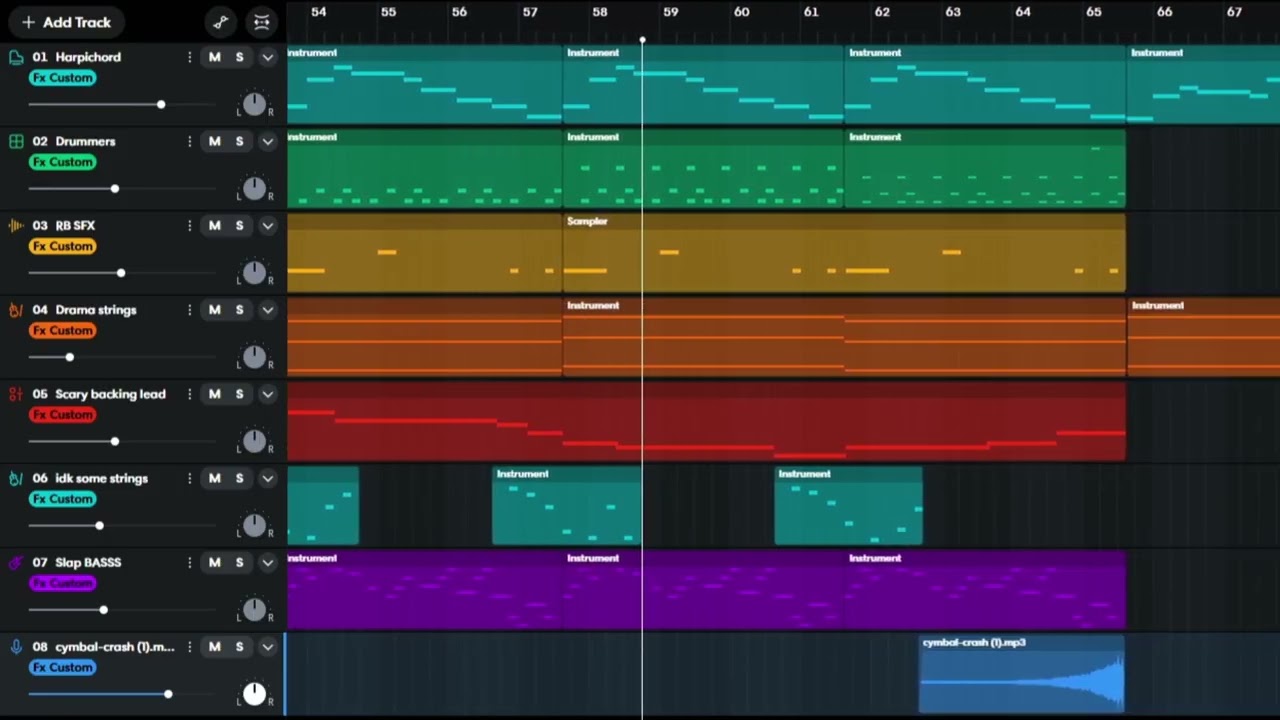Image resolution: width=1280 pixels, height=720 pixels.
Task: Open three-dot menu for Slap BASSS
Action: 189,563
